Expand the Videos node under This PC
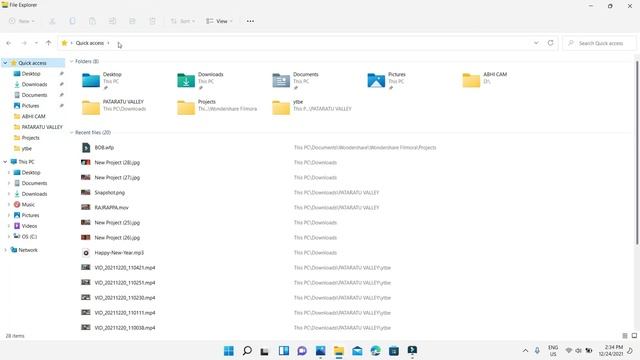The image size is (640, 360). [9, 226]
